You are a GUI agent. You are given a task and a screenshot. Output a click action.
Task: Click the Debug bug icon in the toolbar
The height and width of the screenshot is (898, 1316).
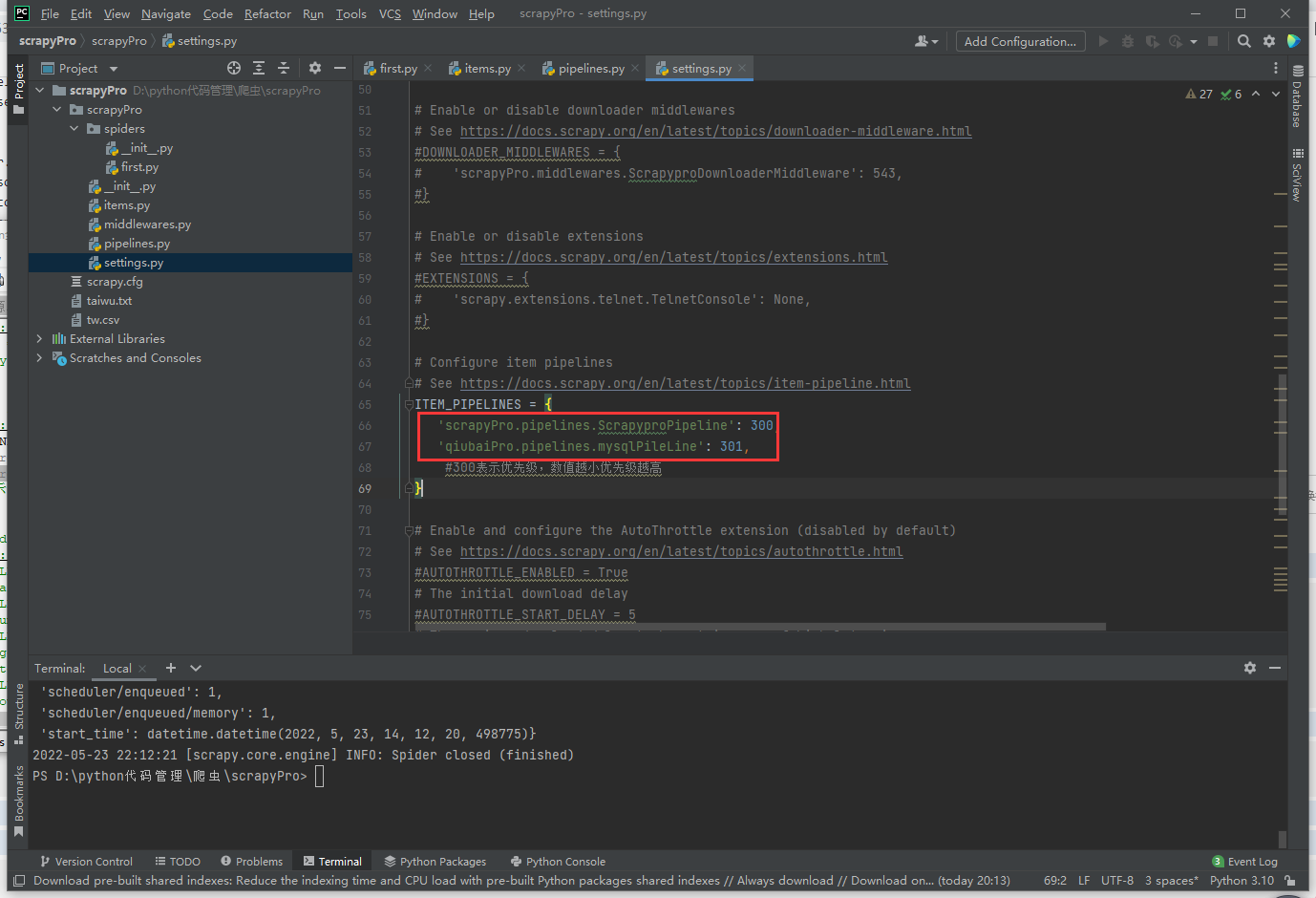(1128, 41)
